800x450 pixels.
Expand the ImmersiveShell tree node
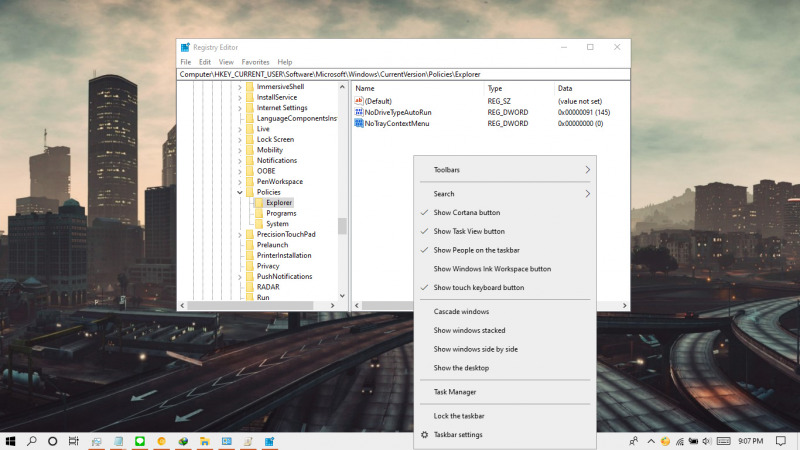coord(240,87)
